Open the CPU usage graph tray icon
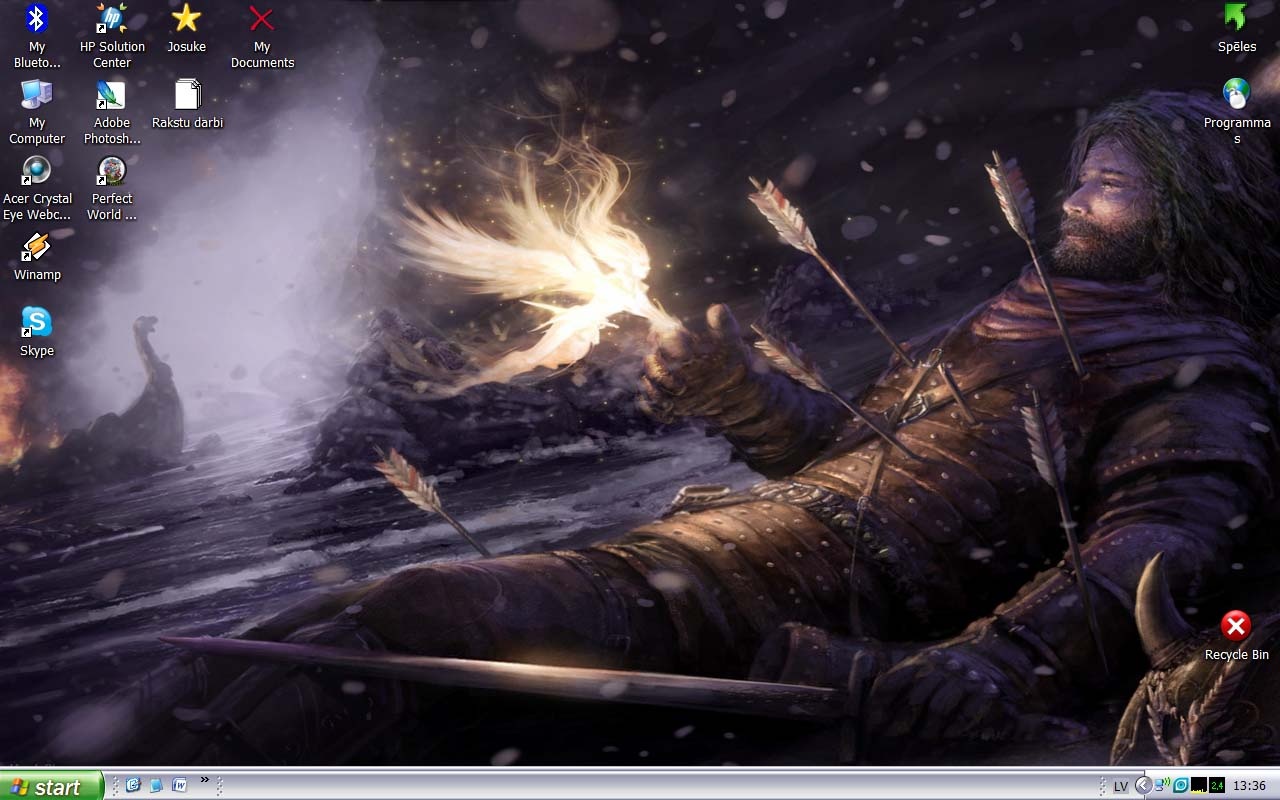The height and width of the screenshot is (800, 1280). (1199, 786)
